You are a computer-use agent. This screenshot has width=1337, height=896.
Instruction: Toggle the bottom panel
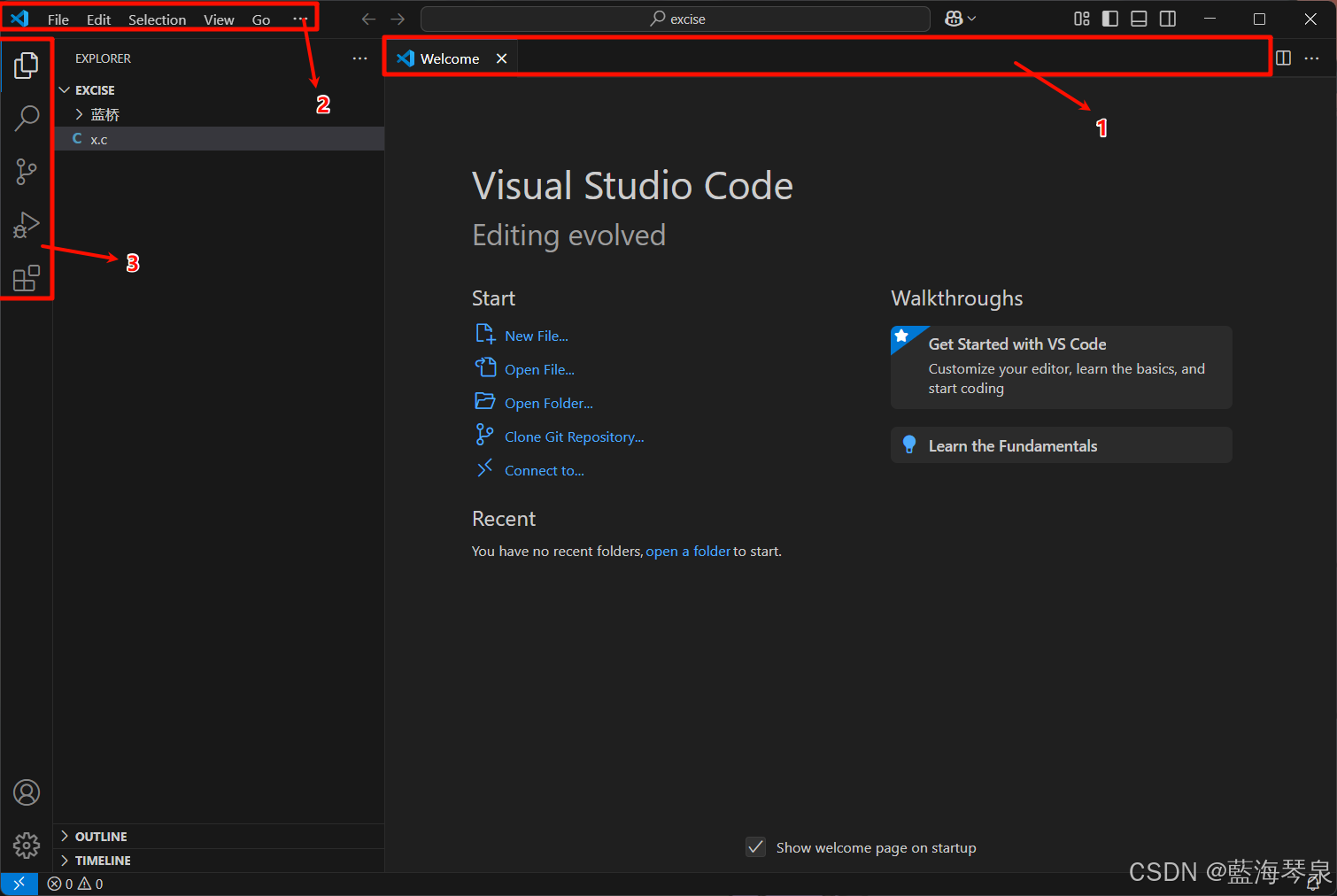[x=1140, y=19]
